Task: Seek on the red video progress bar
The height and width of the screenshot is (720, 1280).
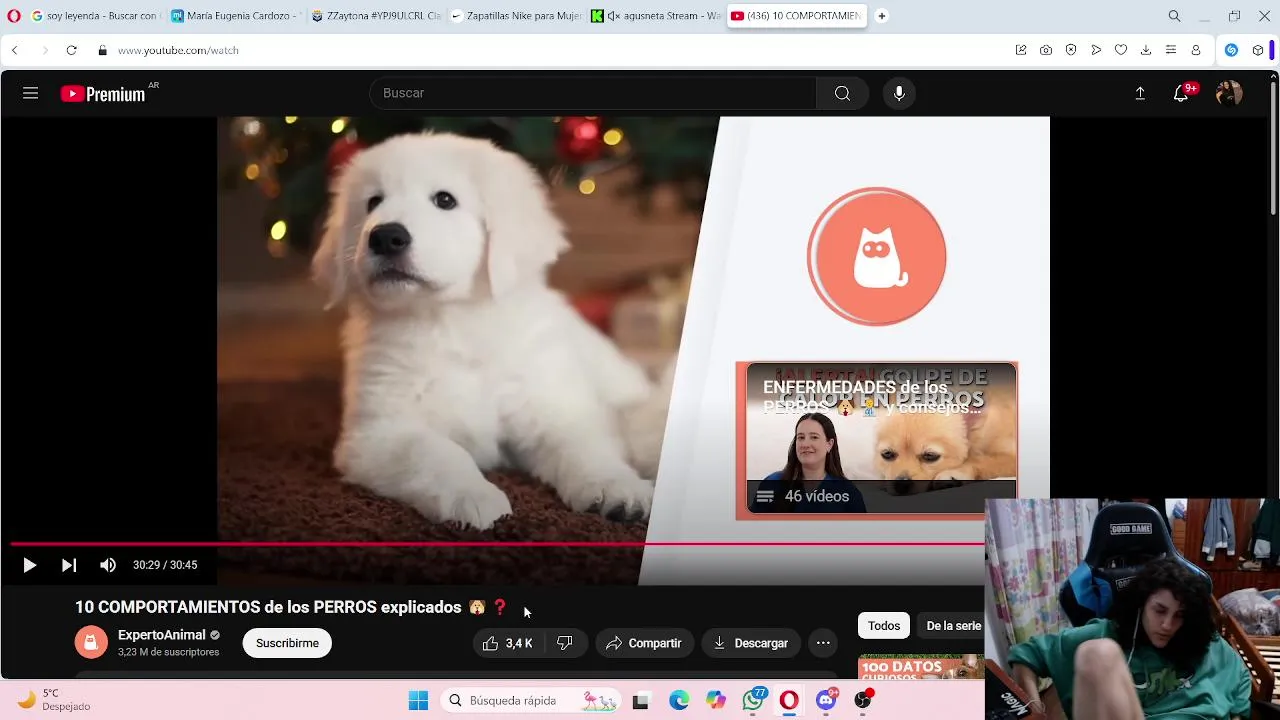Action: click(x=497, y=544)
